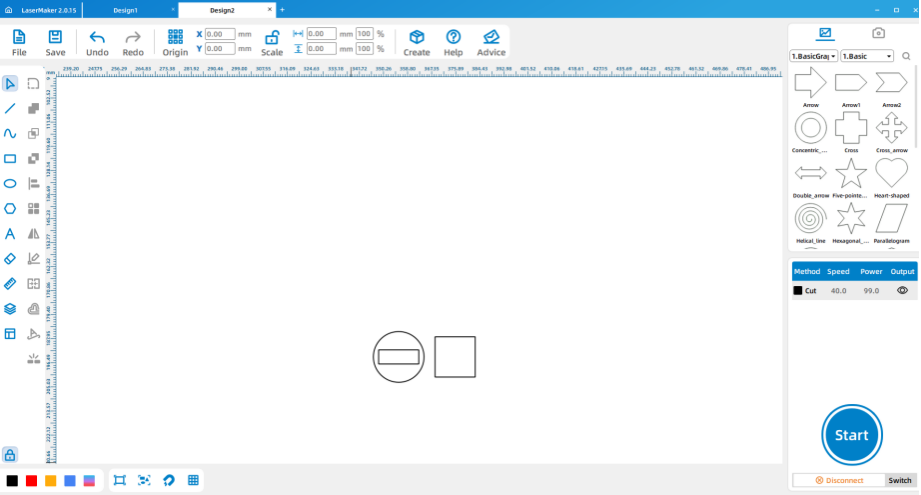Switch to the Design1 tab

click(126, 10)
